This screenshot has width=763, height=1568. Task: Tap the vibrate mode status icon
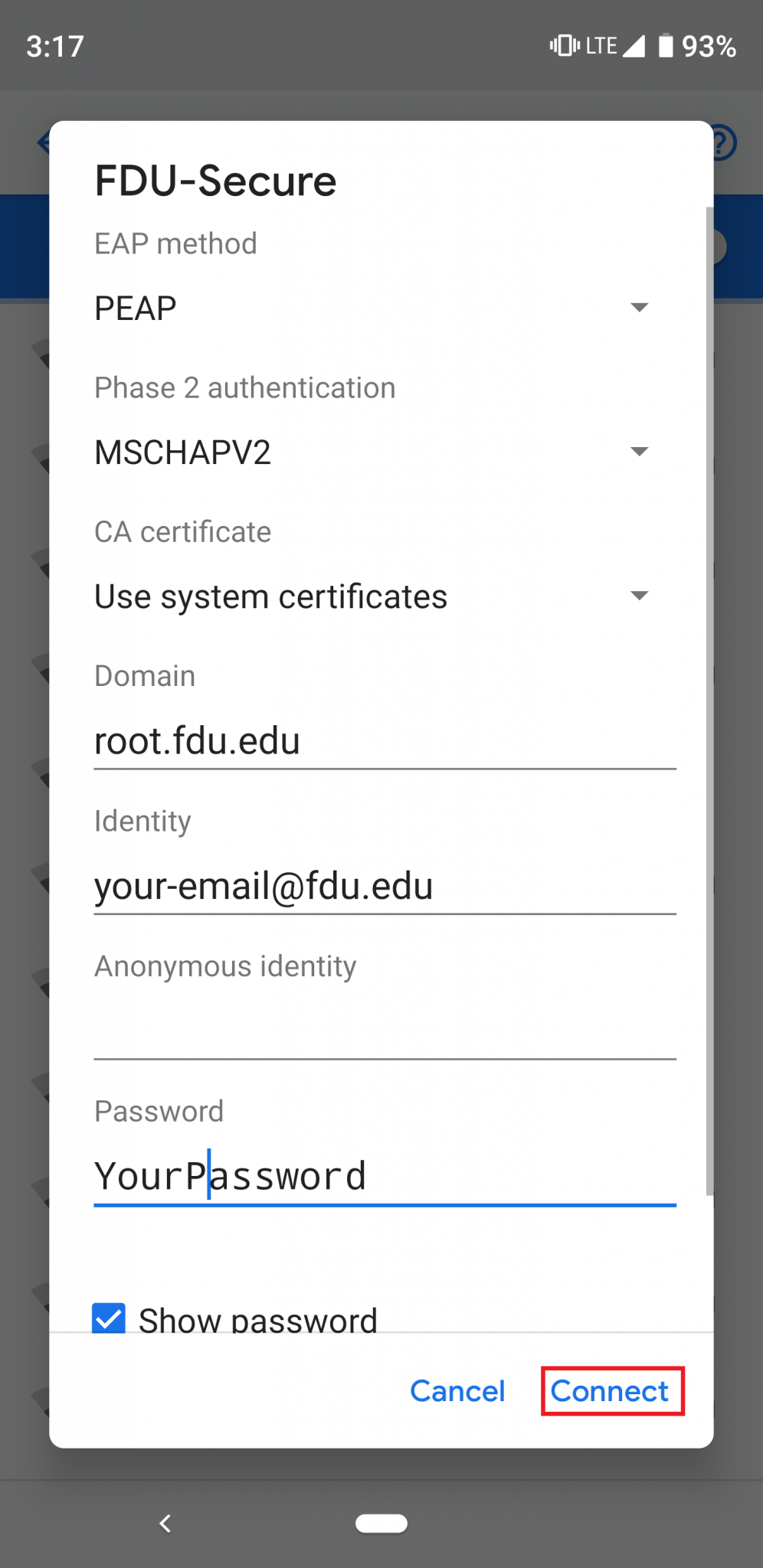tap(565, 46)
